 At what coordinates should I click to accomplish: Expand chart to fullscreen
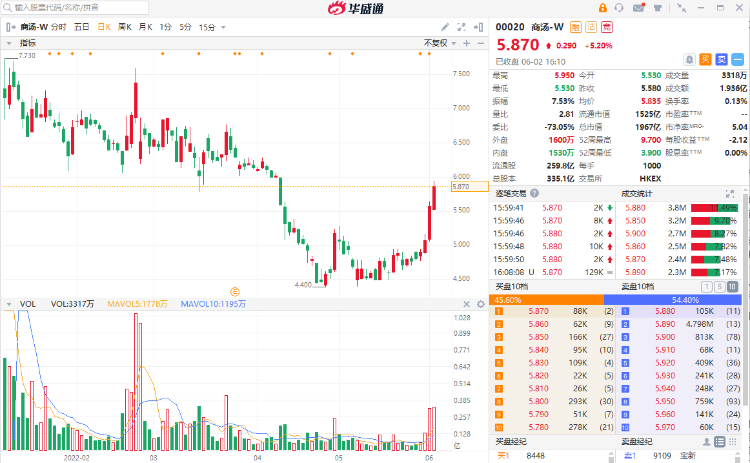(x=462, y=27)
